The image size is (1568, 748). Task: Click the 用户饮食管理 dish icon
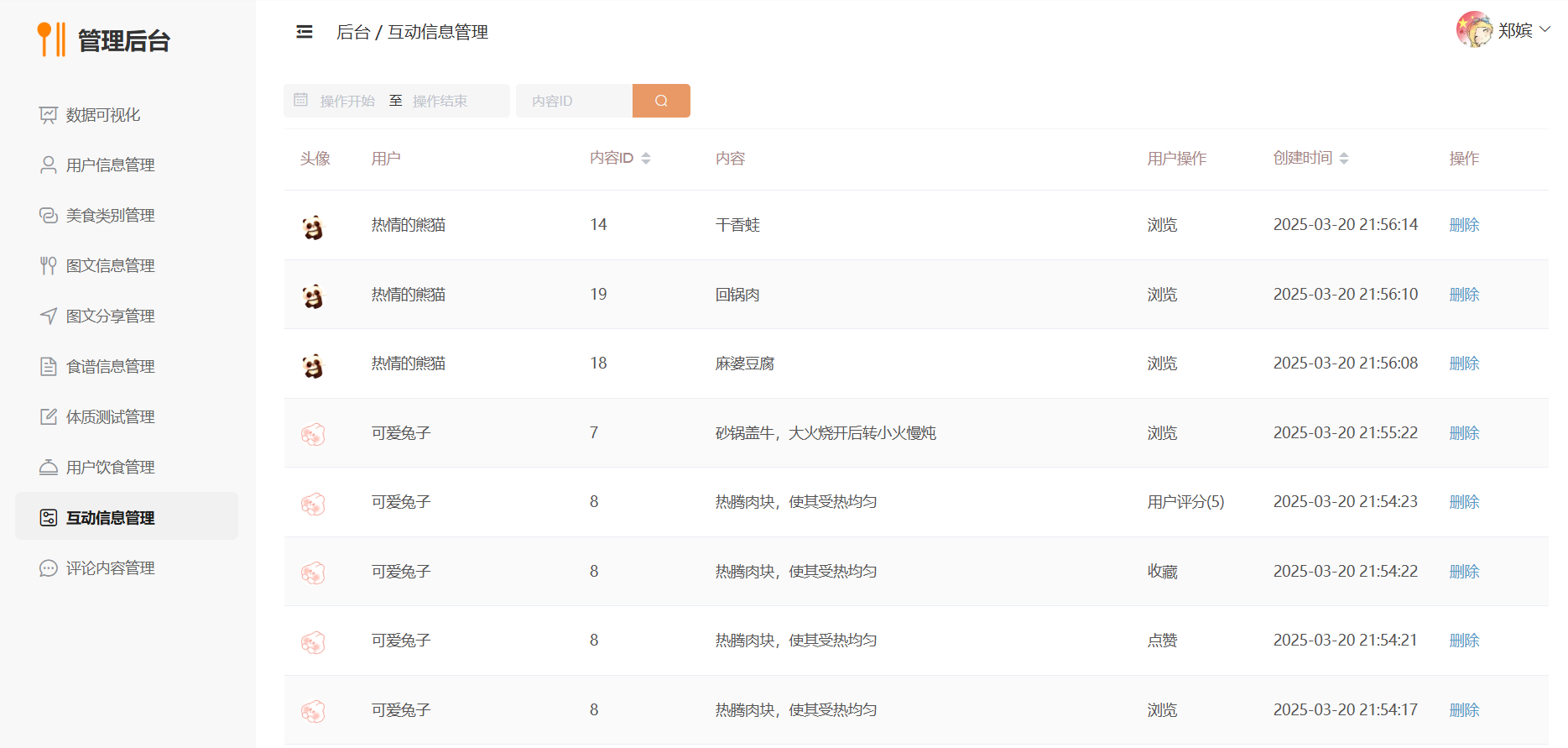click(49, 468)
